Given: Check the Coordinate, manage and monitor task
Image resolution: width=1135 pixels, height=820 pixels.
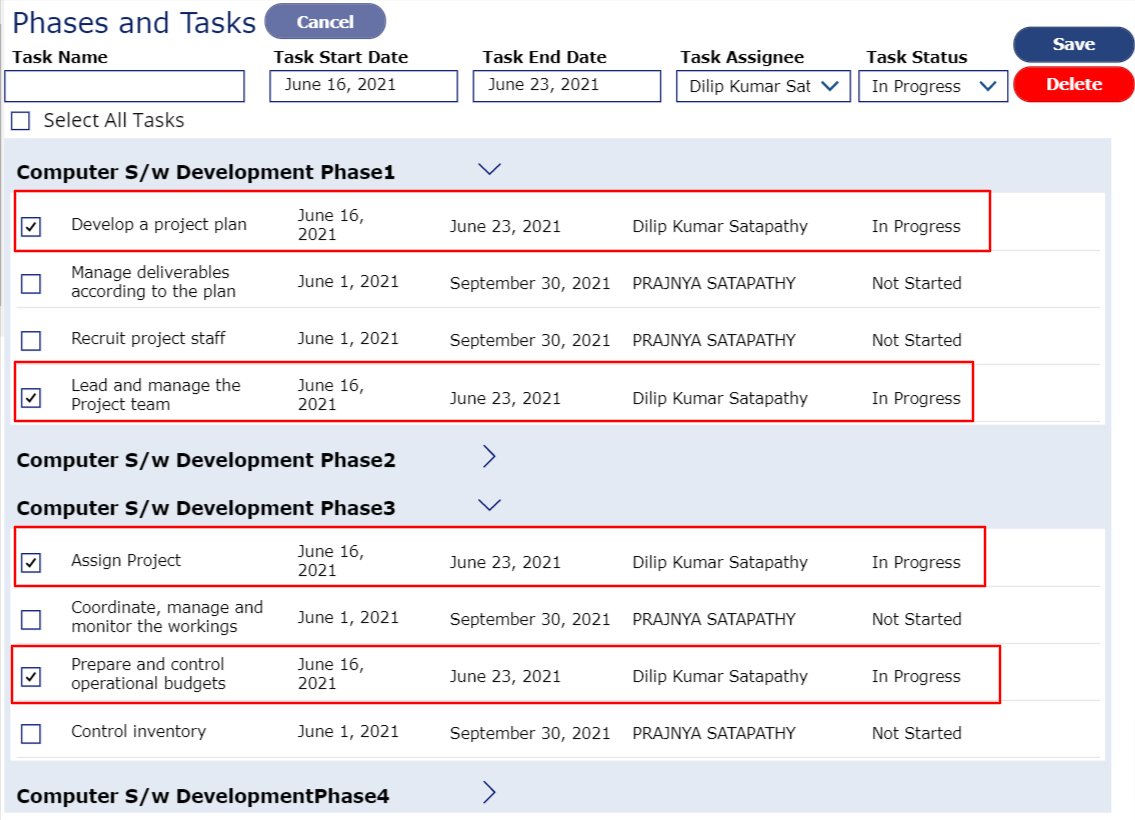Looking at the screenshot, I should click(31, 618).
